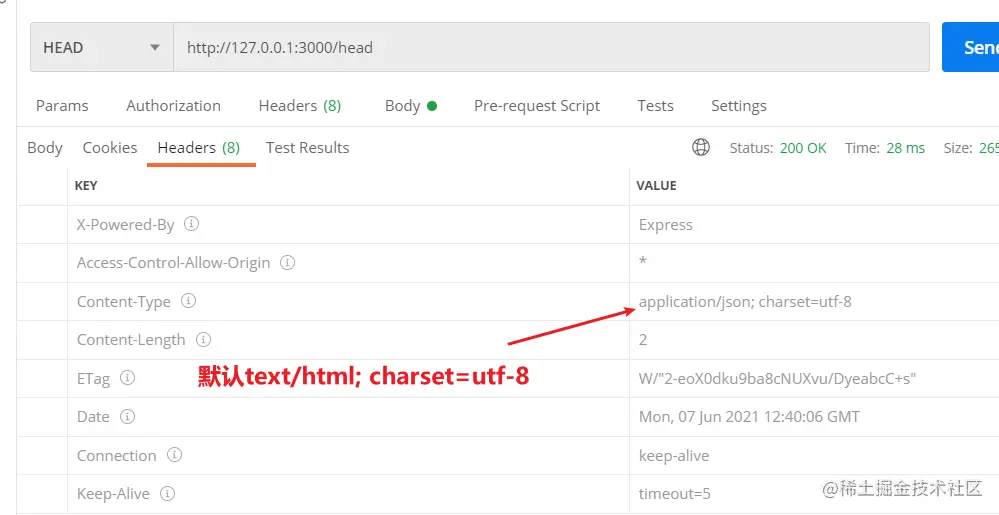This screenshot has width=999, height=515.
Task: Open the request Params tab
Action: 62,105
